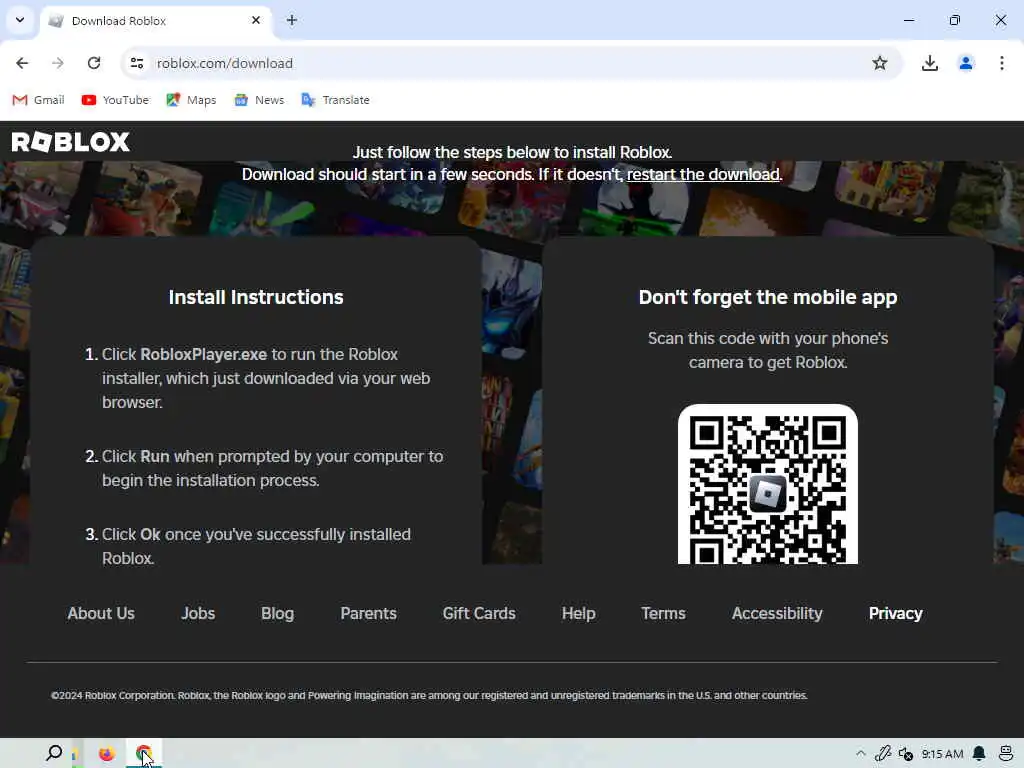Click the pen icon in system tray

[x=883, y=754]
